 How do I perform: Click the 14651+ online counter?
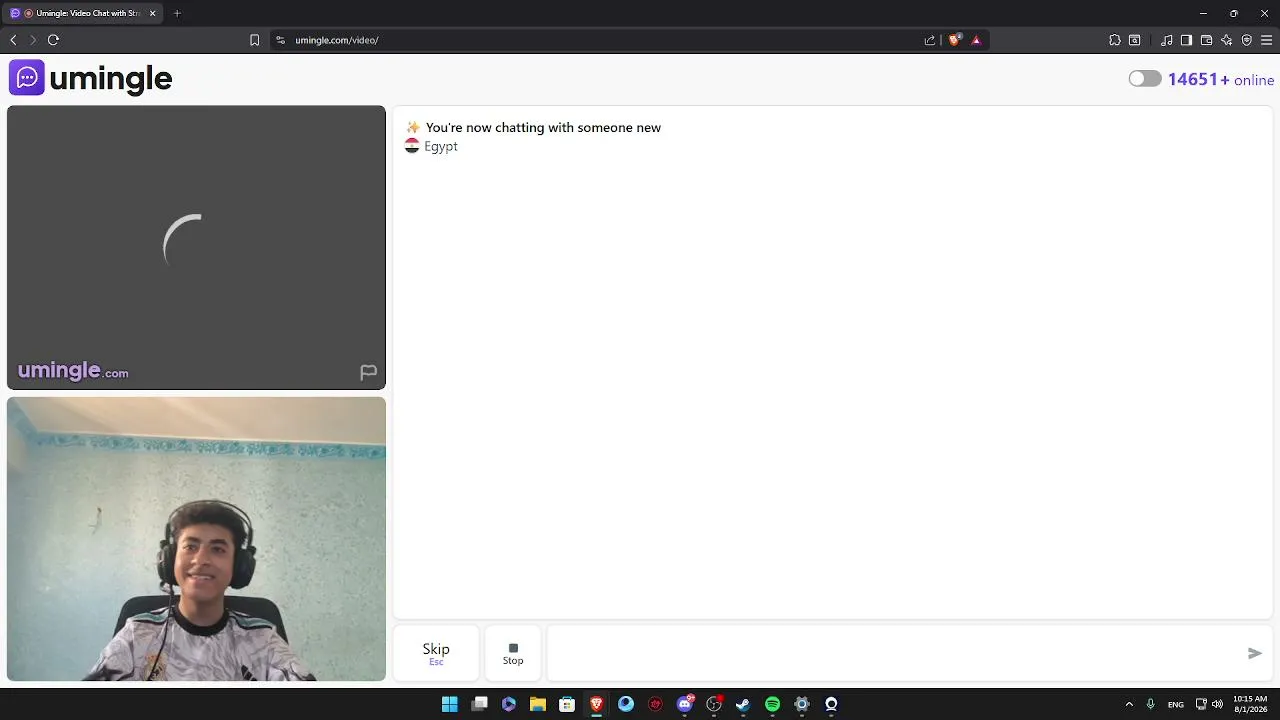(1221, 80)
